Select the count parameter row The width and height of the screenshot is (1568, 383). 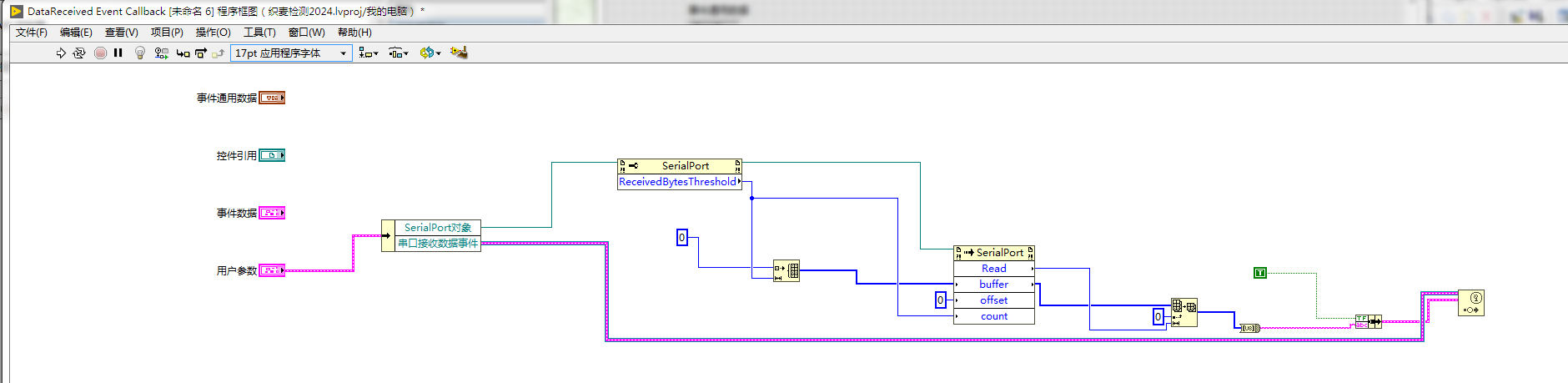click(994, 316)
